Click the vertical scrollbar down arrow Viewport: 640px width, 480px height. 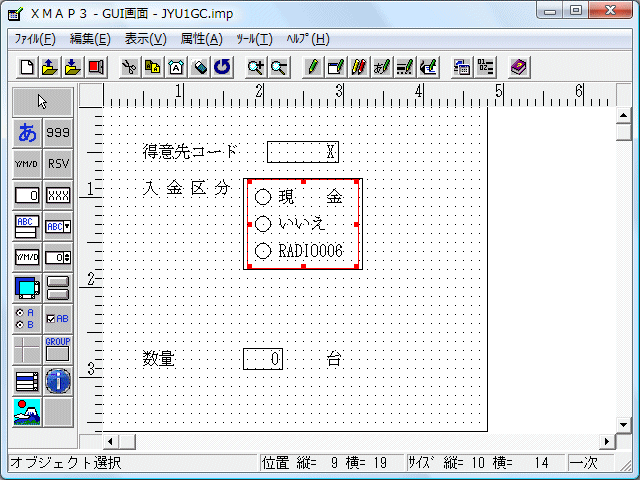pos(623,424)
